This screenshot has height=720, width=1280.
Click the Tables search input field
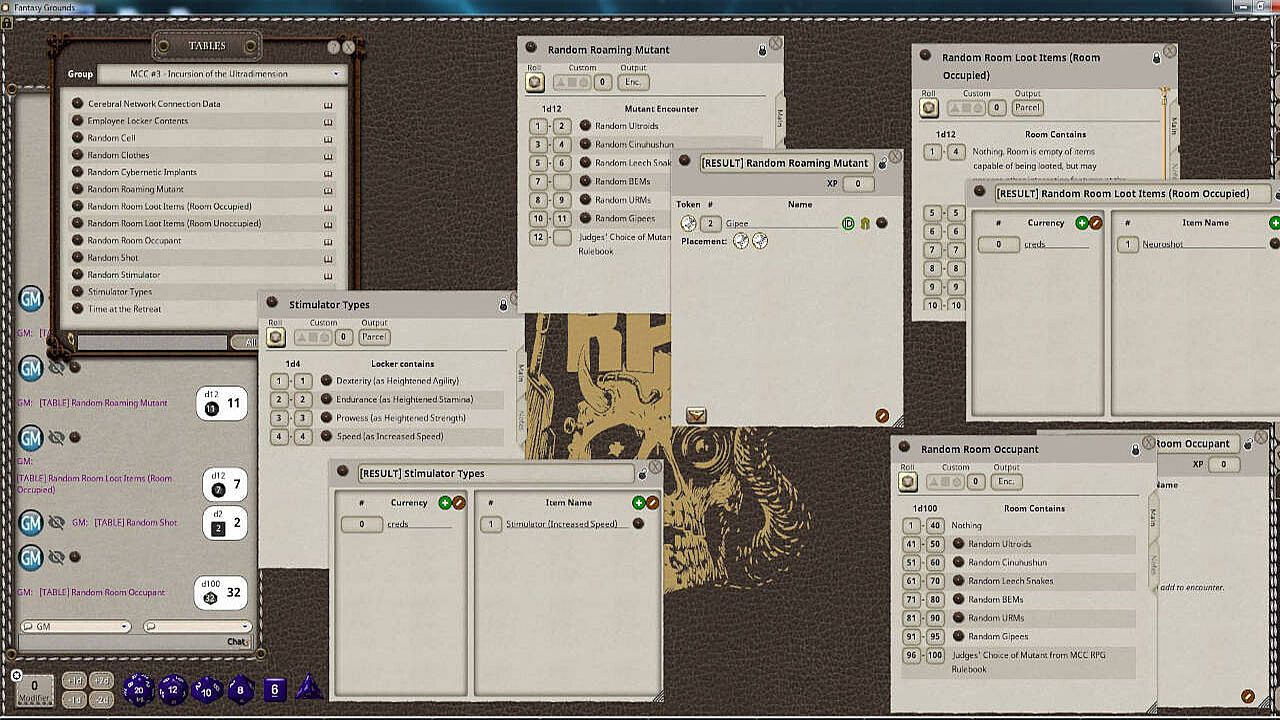point(152,343)
